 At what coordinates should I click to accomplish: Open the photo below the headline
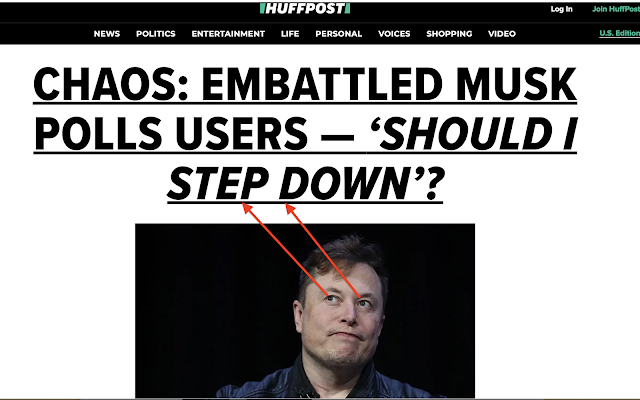point(305,310)
